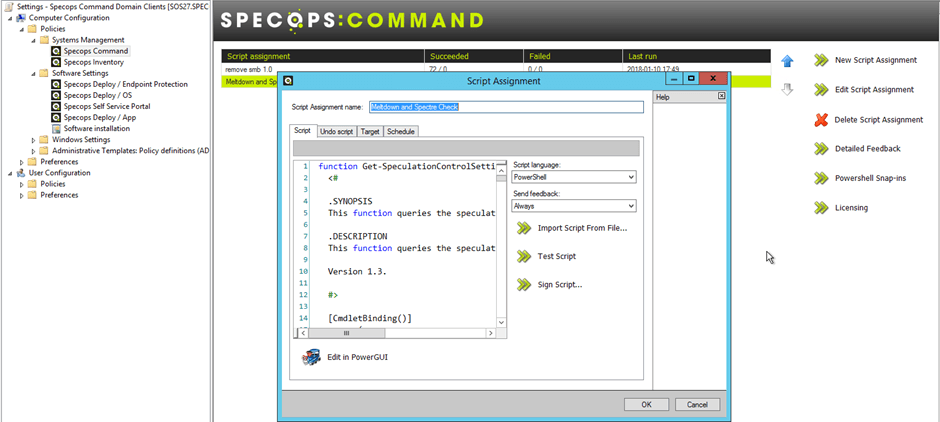Screen dimensions: 940x422
Task: Click the Test Script arrow icon
Action: 524,257
